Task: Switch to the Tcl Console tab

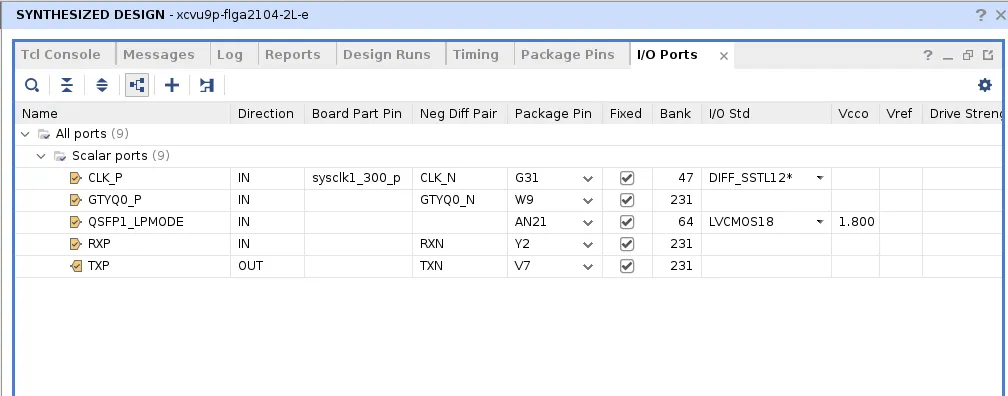Action: (61, 55)
